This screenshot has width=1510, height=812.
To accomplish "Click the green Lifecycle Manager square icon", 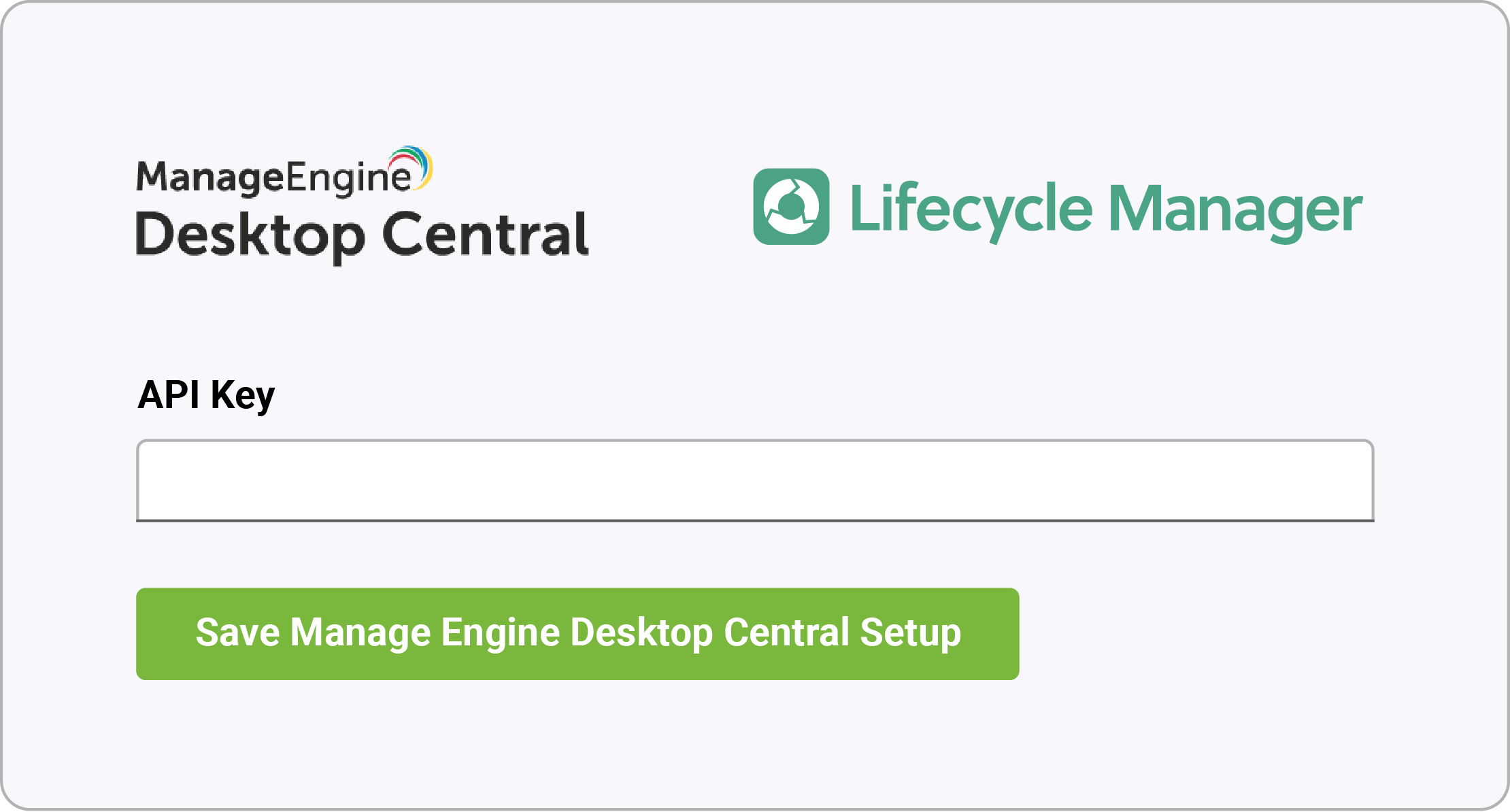I will pyautogui.click(x=791, y=207).
